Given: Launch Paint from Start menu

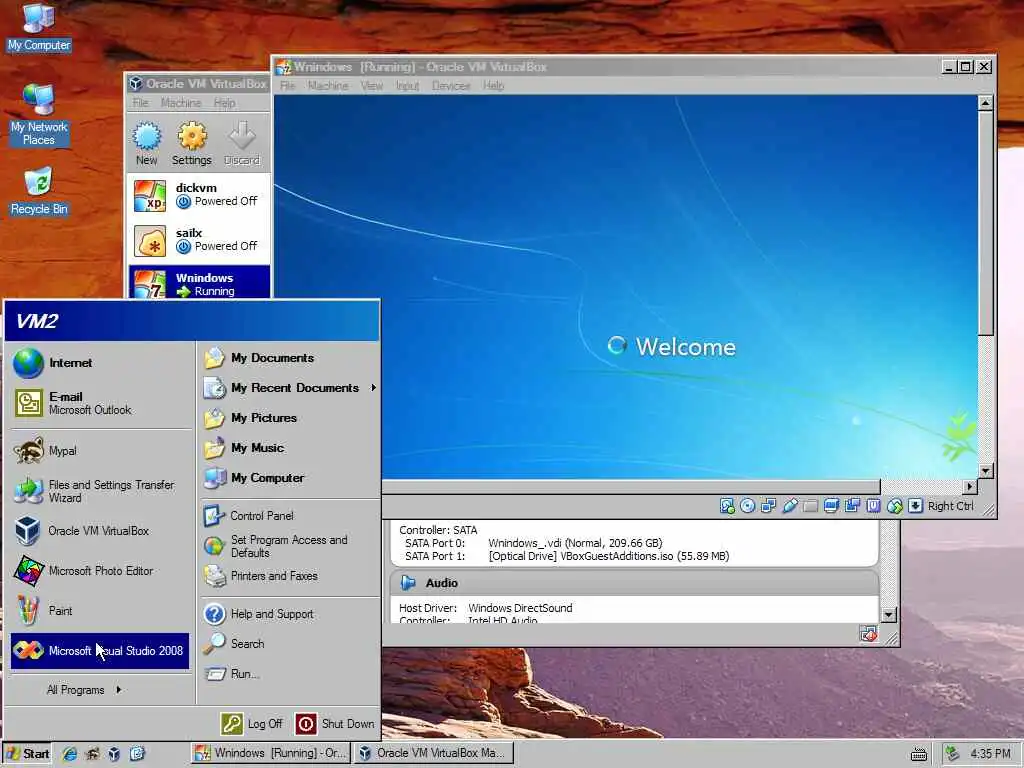Looking at the screenshot, I should (100, 611).
